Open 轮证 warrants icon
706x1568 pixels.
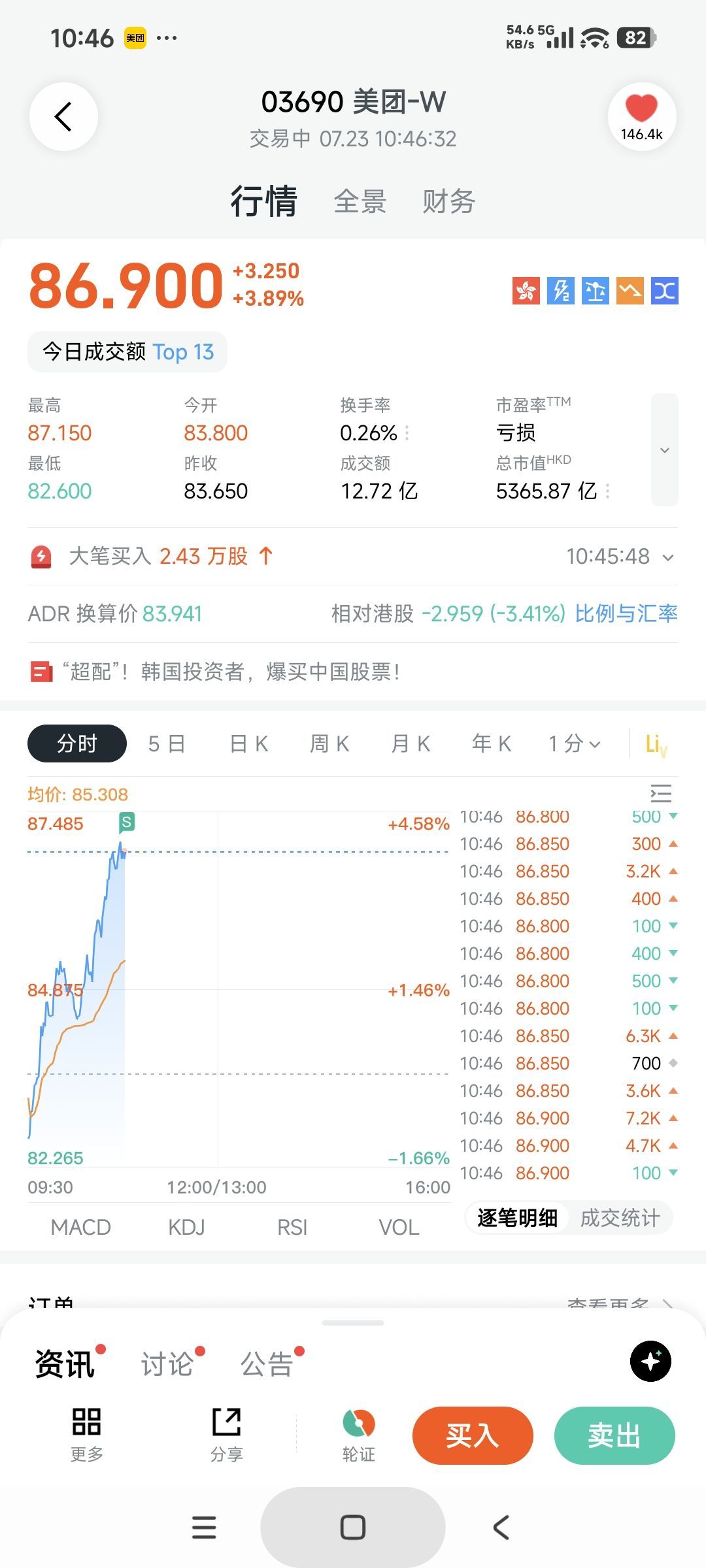359,1434
